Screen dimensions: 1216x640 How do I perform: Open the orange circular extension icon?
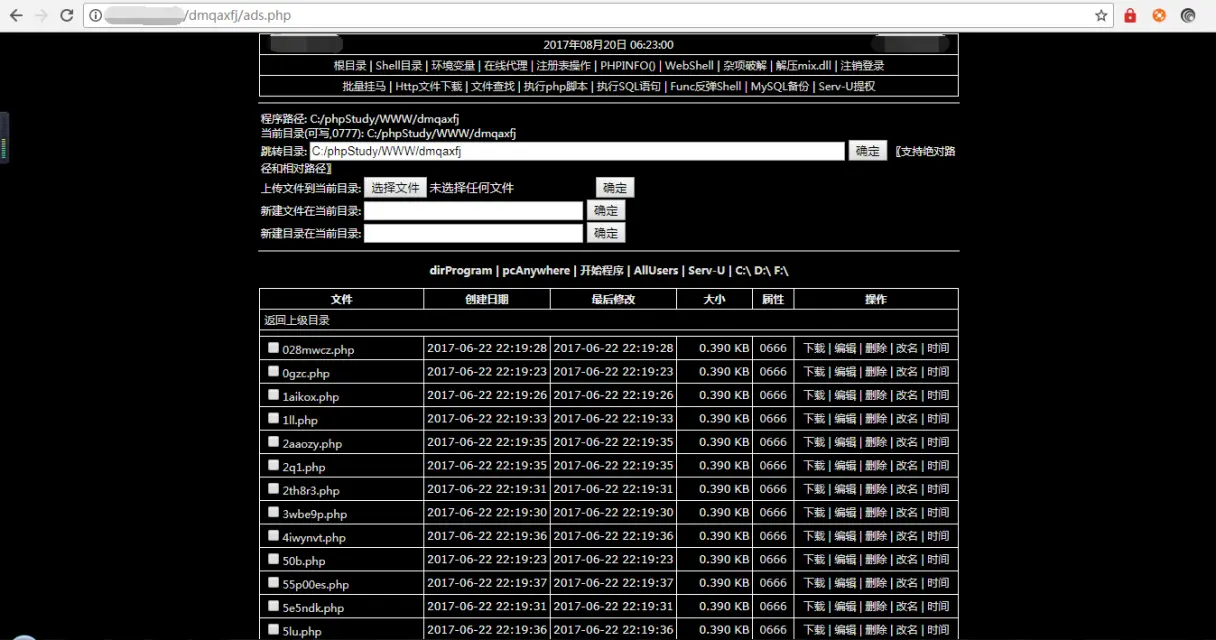click(x=1159, y=16)
